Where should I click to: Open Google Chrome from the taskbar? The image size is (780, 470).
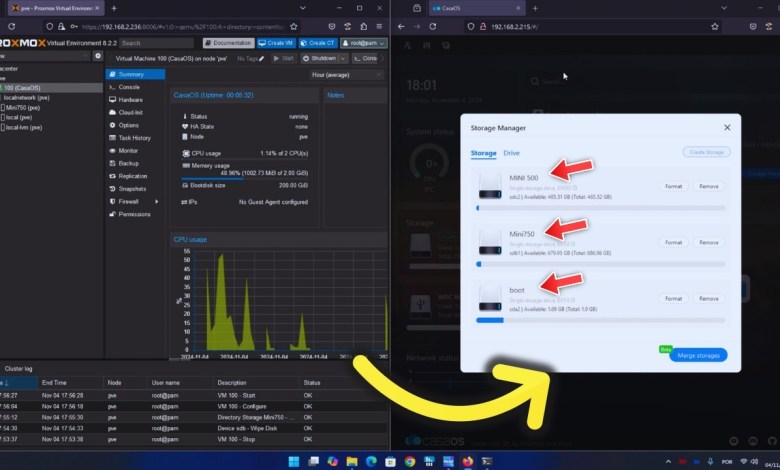[x=410, y=462]
